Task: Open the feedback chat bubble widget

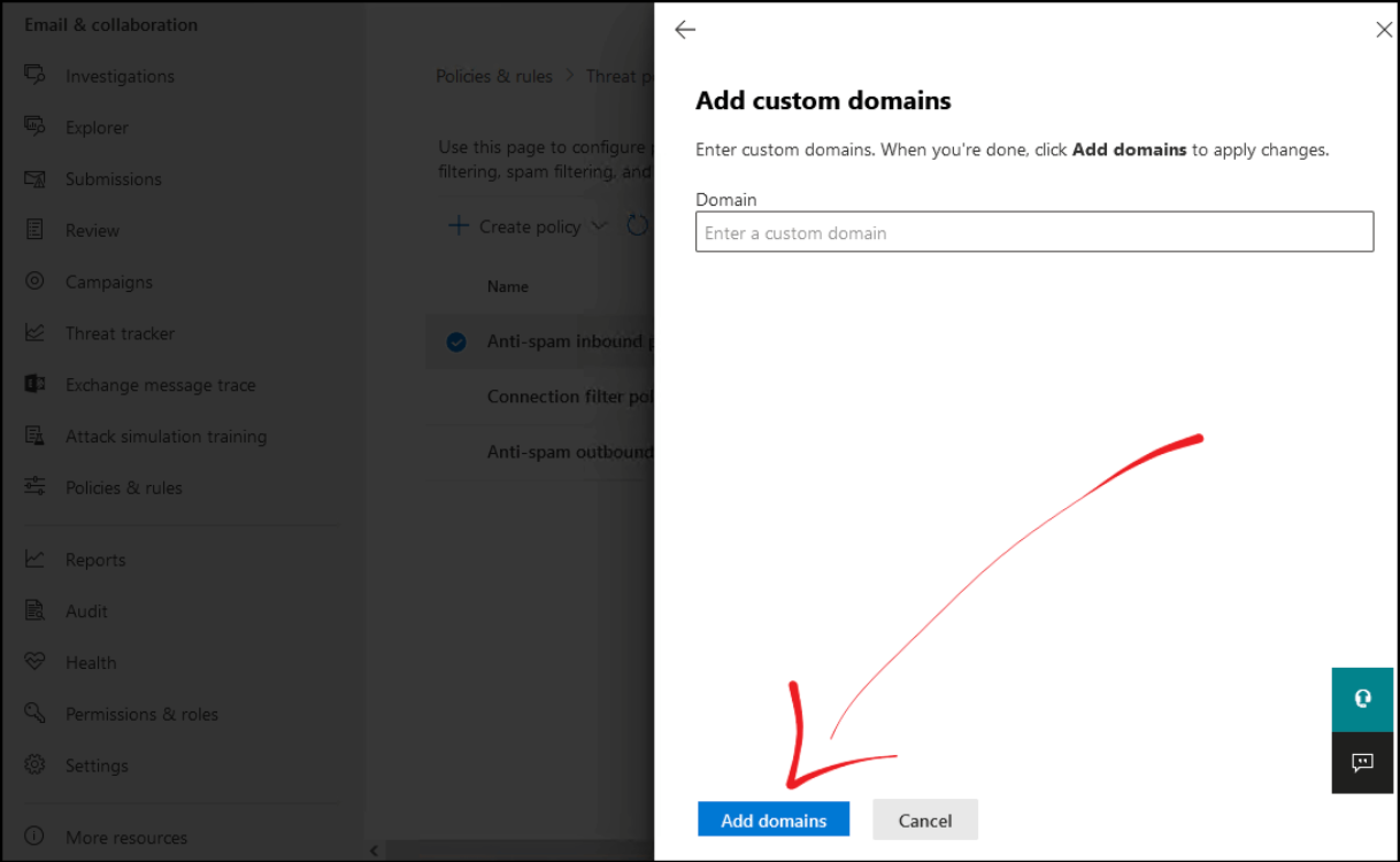Action: [1363, 763]
